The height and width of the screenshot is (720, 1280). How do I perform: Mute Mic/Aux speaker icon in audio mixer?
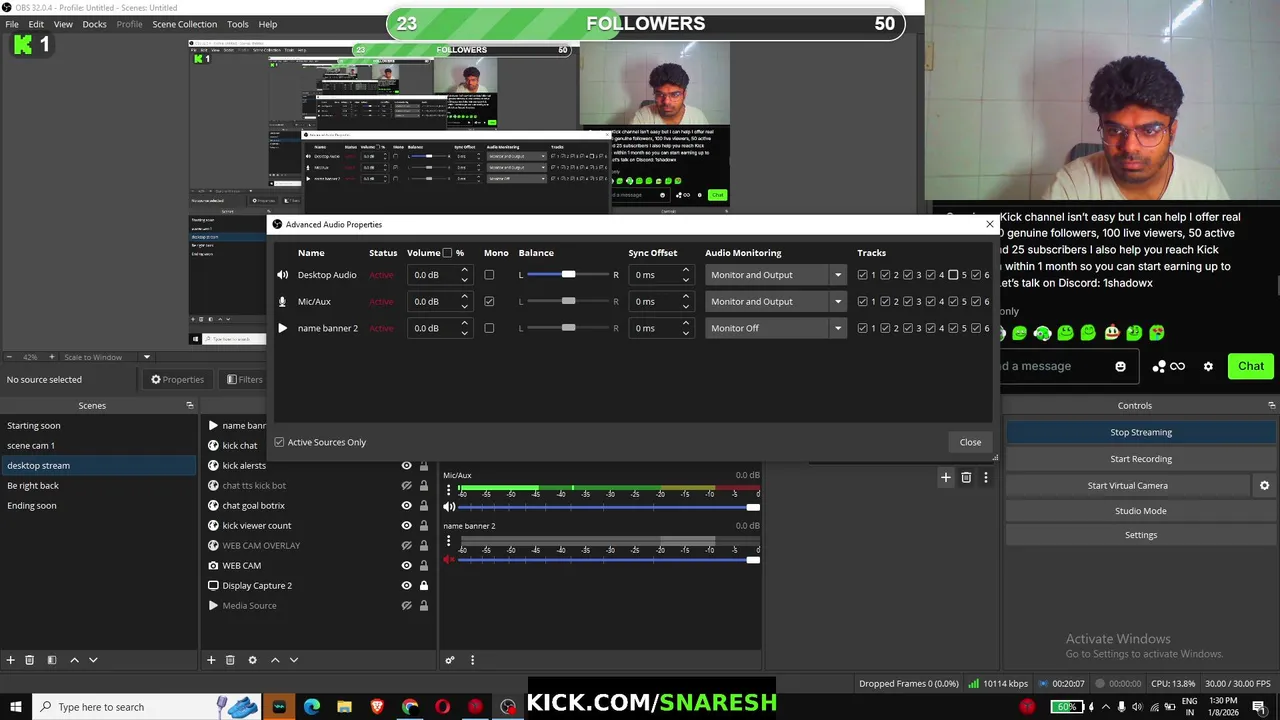[449, 507]
